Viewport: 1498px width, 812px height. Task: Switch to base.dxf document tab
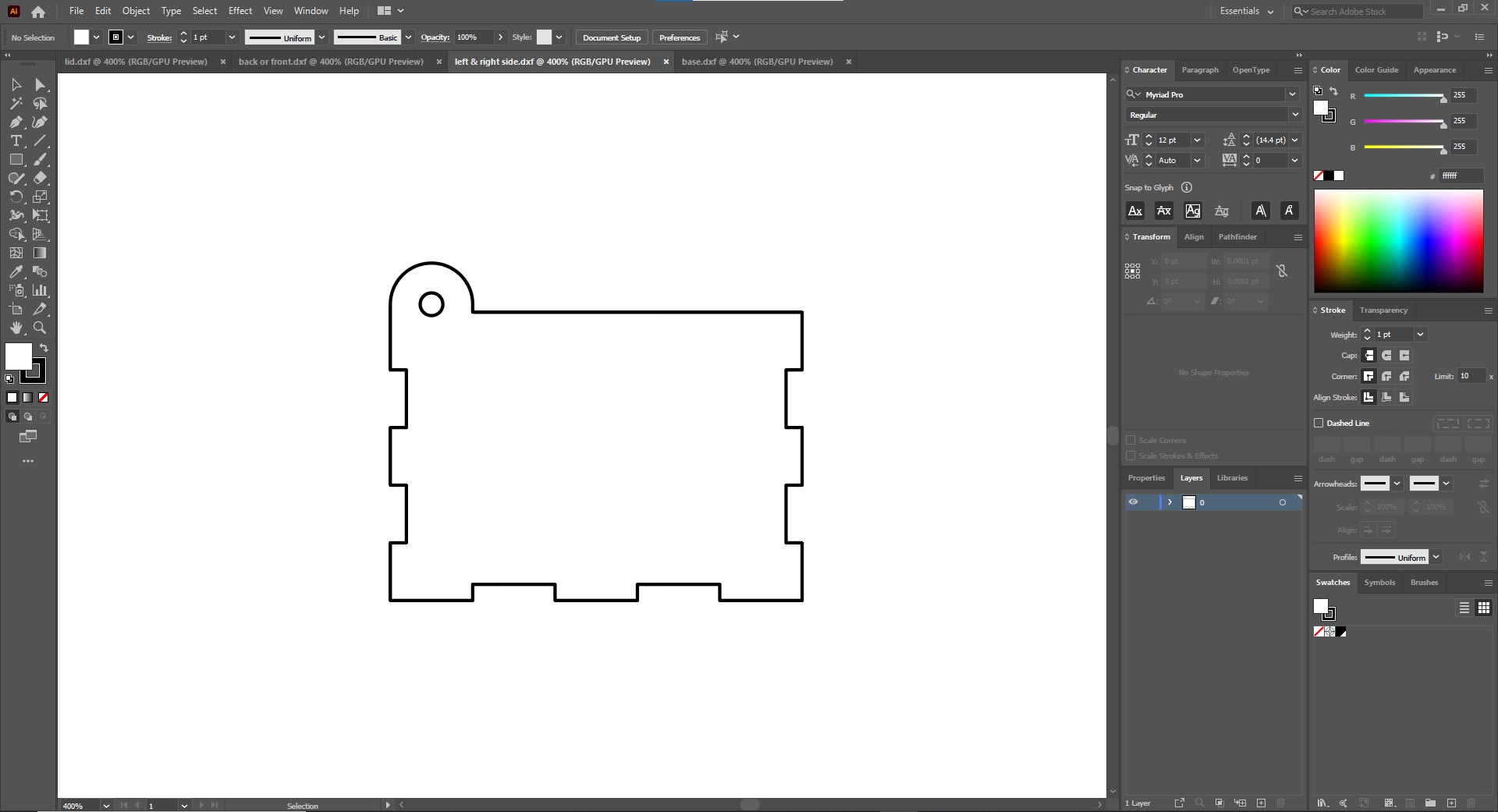pos(757,62)
